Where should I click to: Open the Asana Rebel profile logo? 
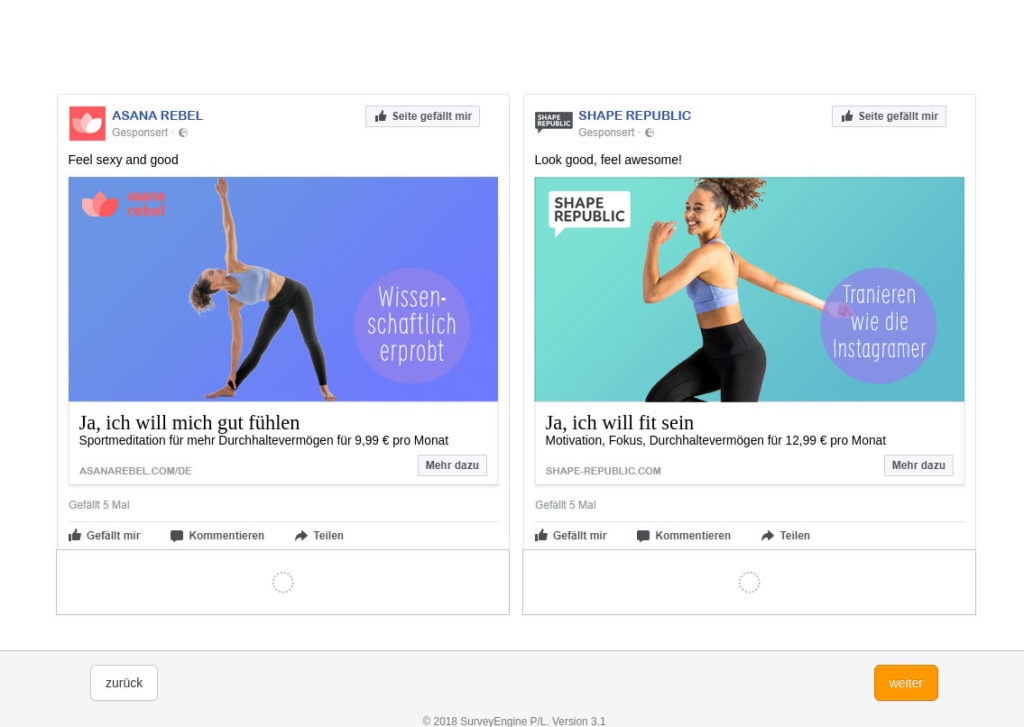[x=88, y=123]
